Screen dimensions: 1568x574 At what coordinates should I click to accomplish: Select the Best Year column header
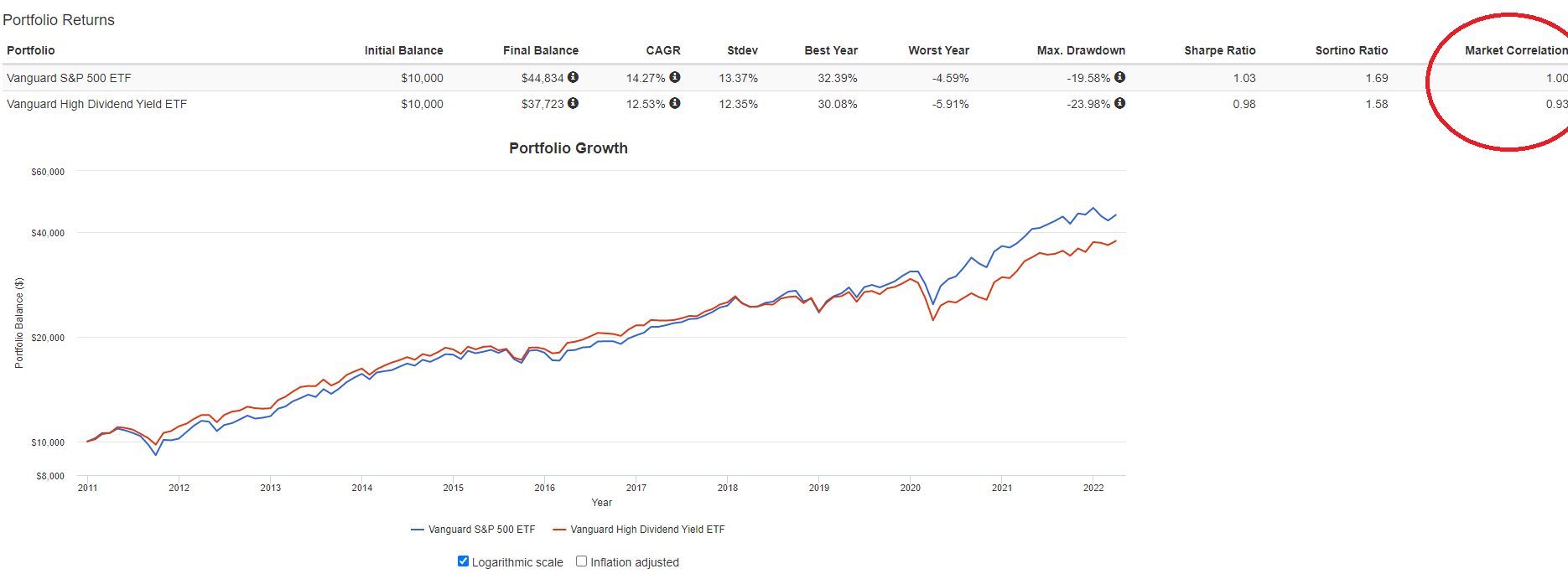coord(830,50)
